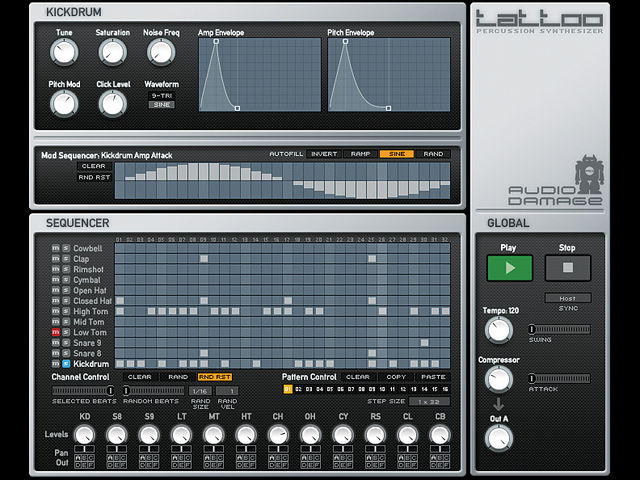Solo the Cymbal track

click(66, 280)
